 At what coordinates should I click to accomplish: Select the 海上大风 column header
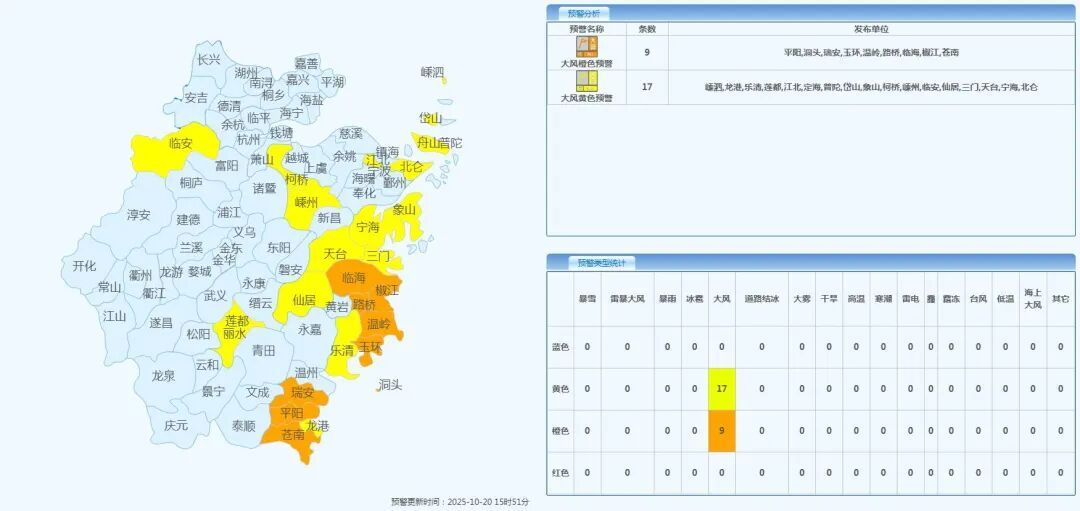pyautogui.click(x=1033, y=298)
